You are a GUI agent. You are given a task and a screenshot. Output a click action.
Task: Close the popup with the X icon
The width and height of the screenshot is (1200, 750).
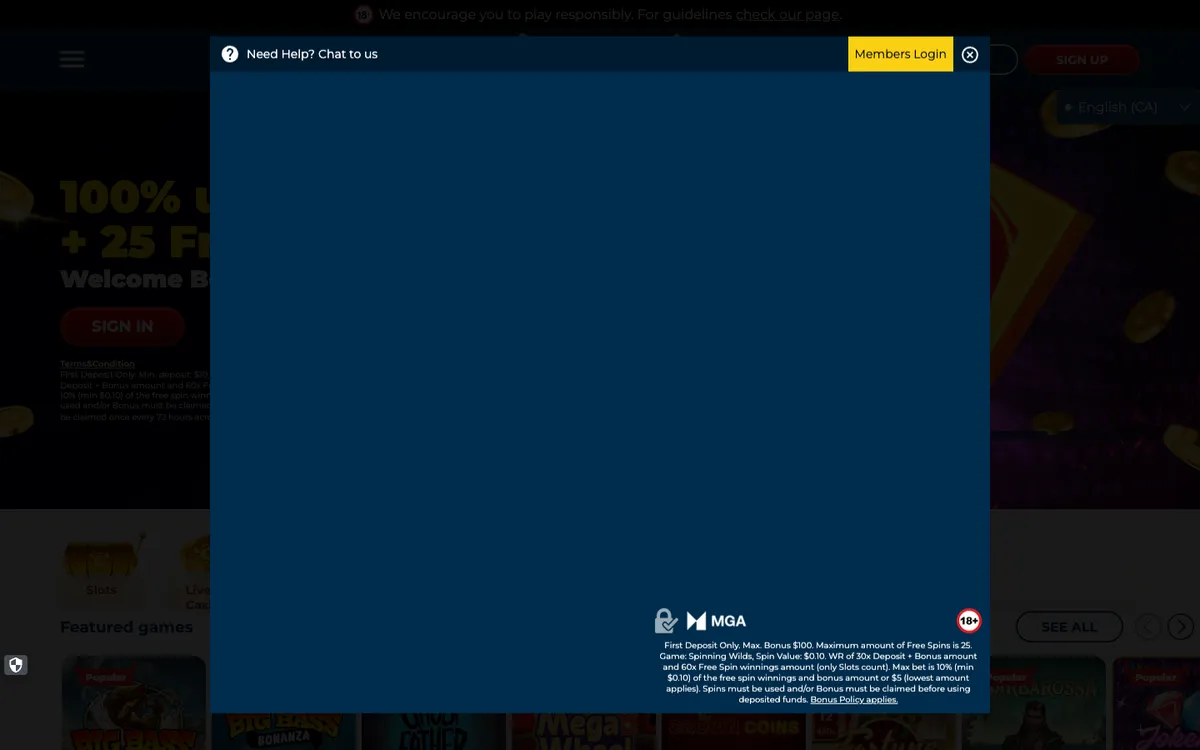[x=970, y=55]
